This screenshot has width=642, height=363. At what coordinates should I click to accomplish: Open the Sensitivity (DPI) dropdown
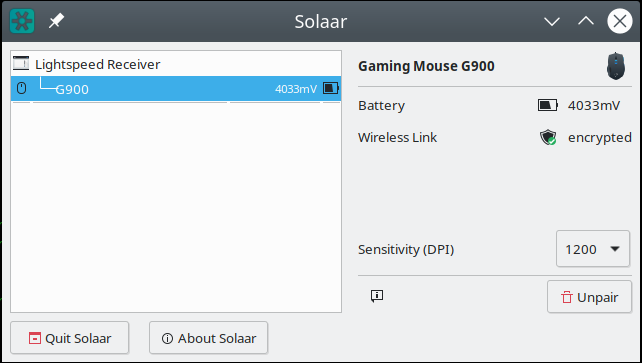click(592, 249)
